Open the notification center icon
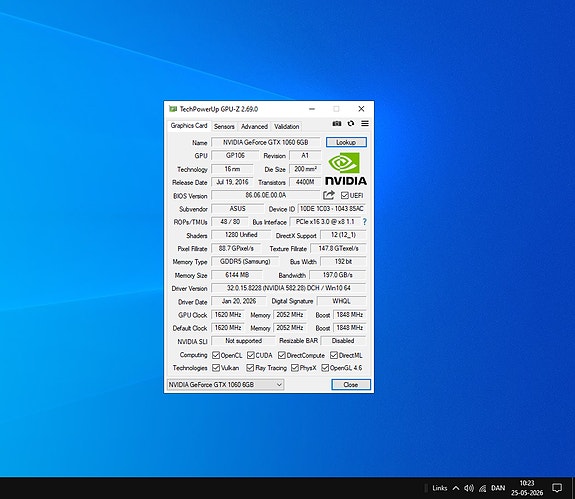The height and width of the screenshot is (499, 575). click(557, 488)
